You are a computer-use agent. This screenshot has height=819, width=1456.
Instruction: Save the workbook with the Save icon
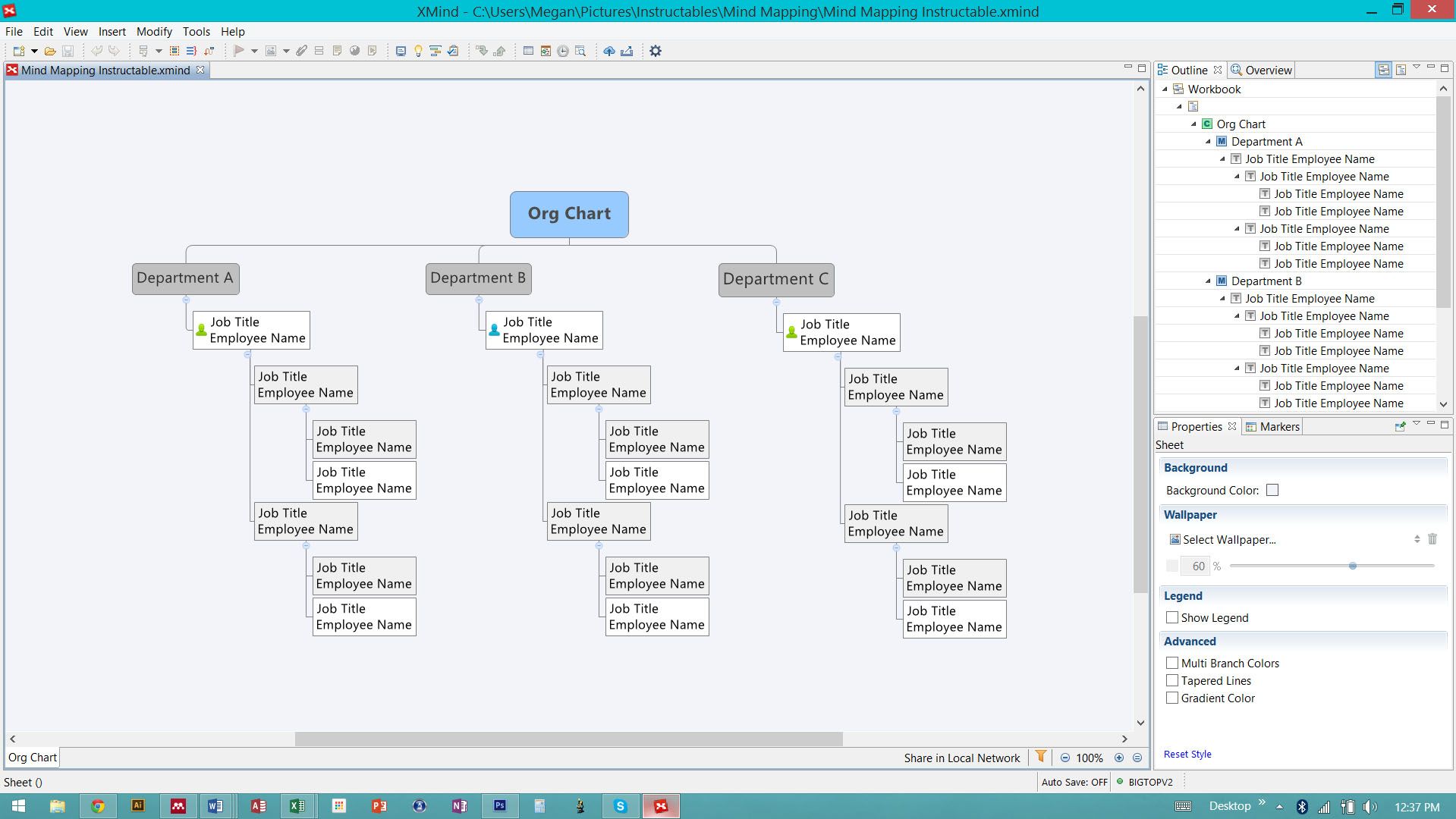(x=68, y=51)
